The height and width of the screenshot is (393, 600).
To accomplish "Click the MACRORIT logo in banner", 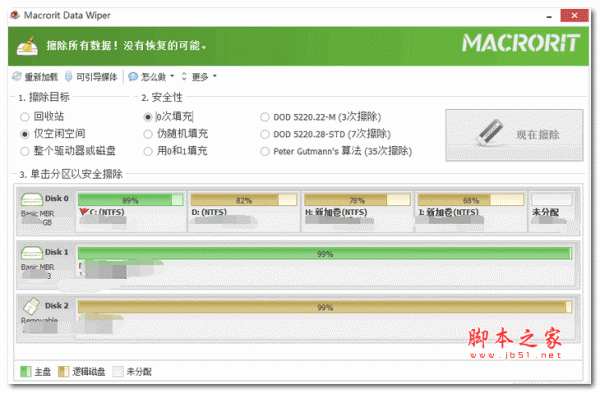I will [x=521, y=43].
